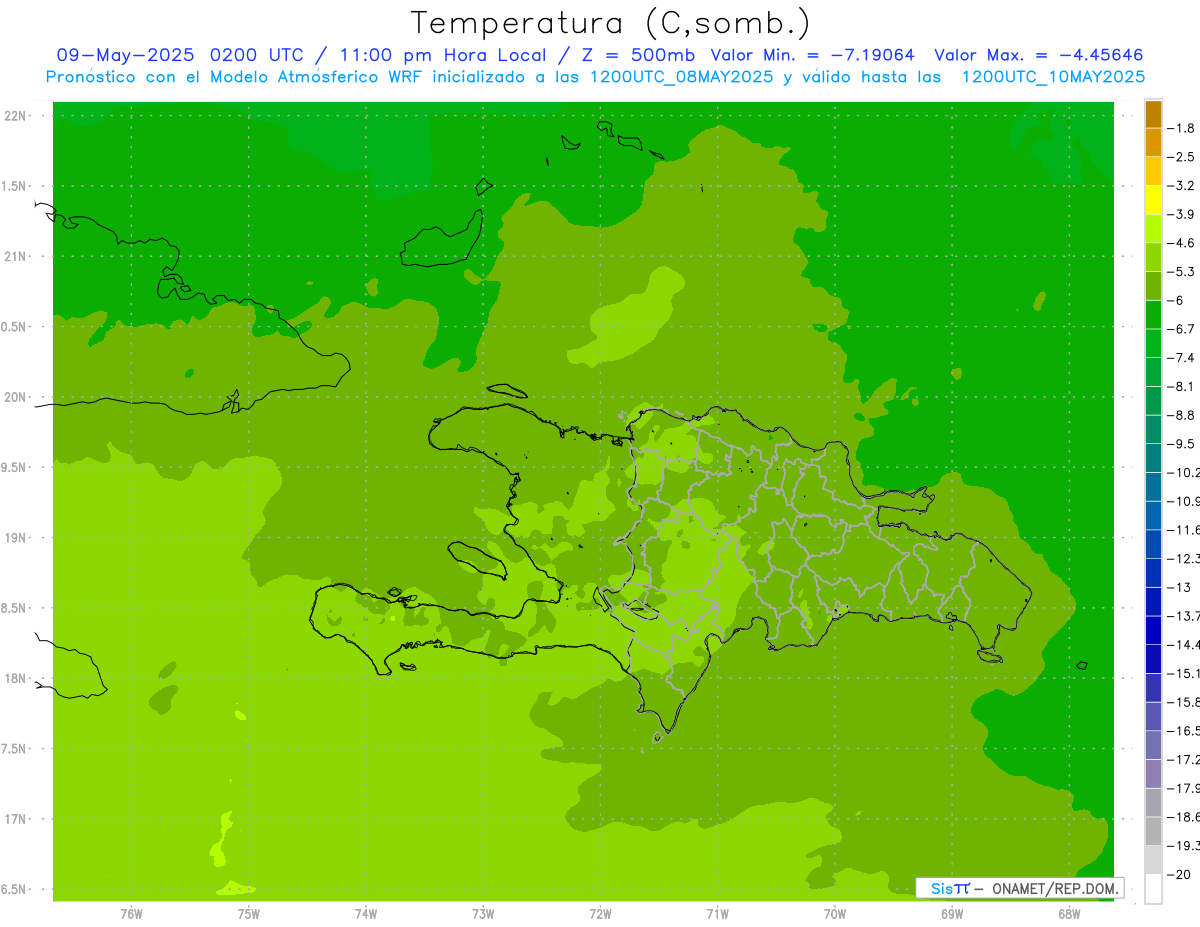Click the '-2.5' colorbar value

pyautogui.click(x=1183, y=157)
